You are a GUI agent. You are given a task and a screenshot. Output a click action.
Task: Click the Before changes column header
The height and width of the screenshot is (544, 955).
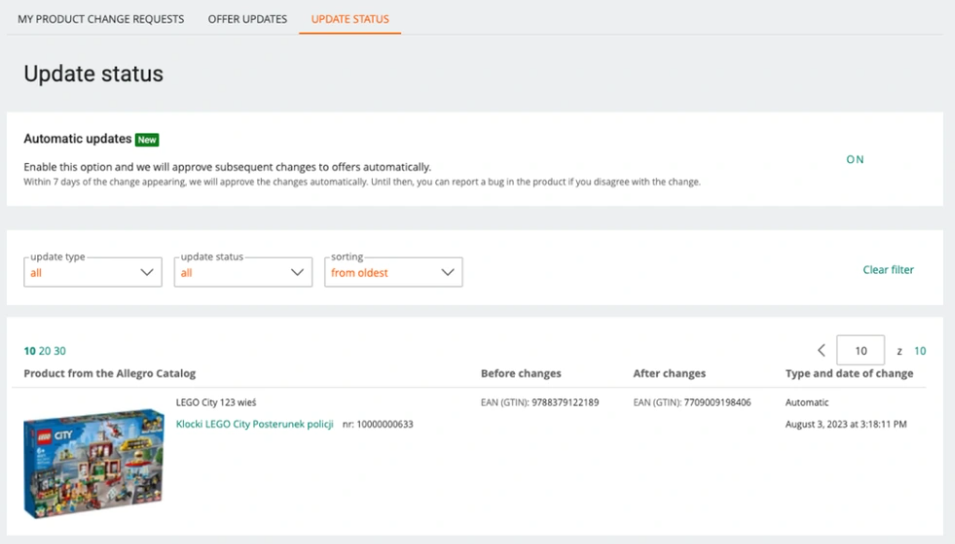[x=521, y=374]
